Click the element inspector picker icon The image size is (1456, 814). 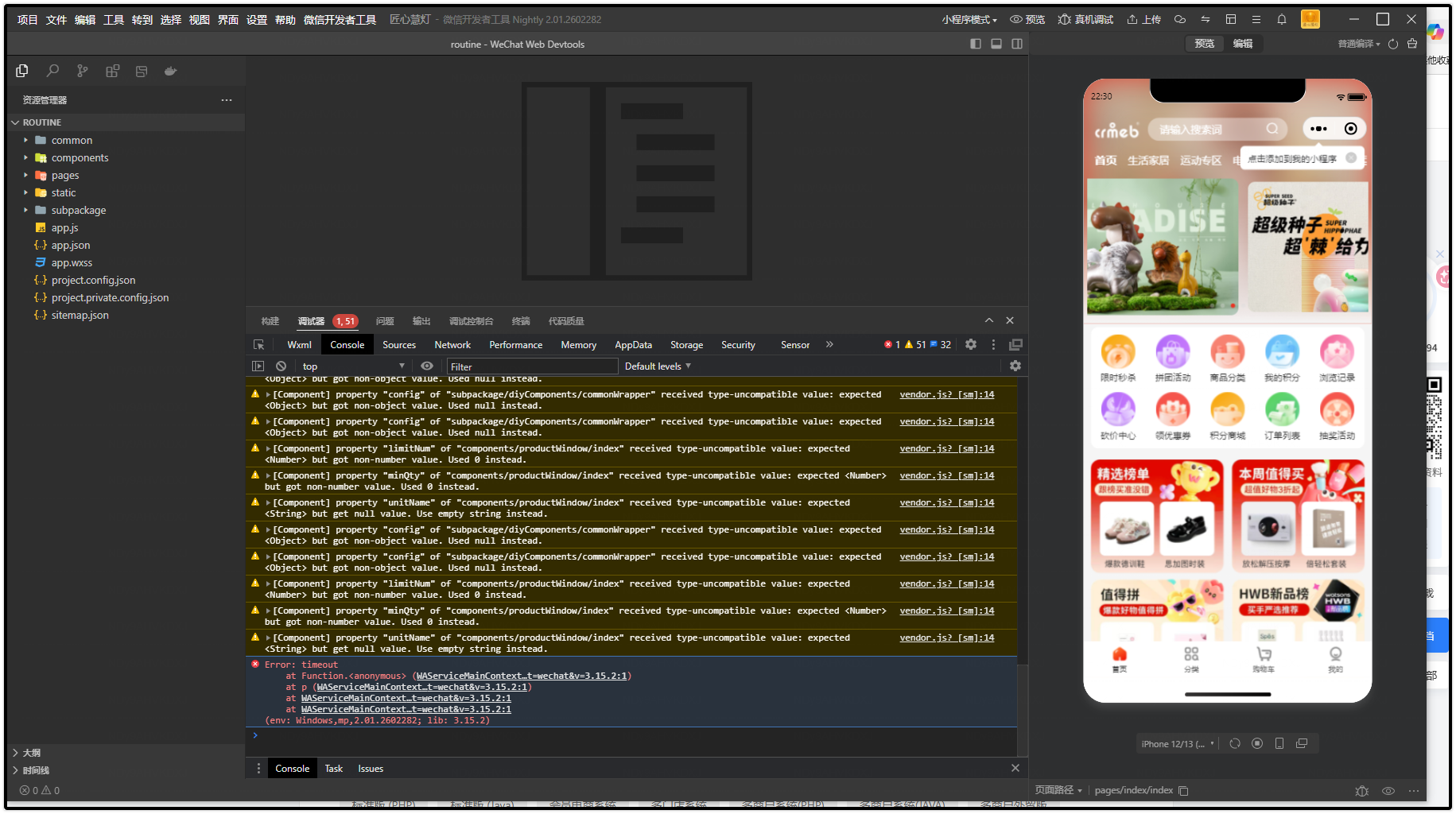[258, 344]
